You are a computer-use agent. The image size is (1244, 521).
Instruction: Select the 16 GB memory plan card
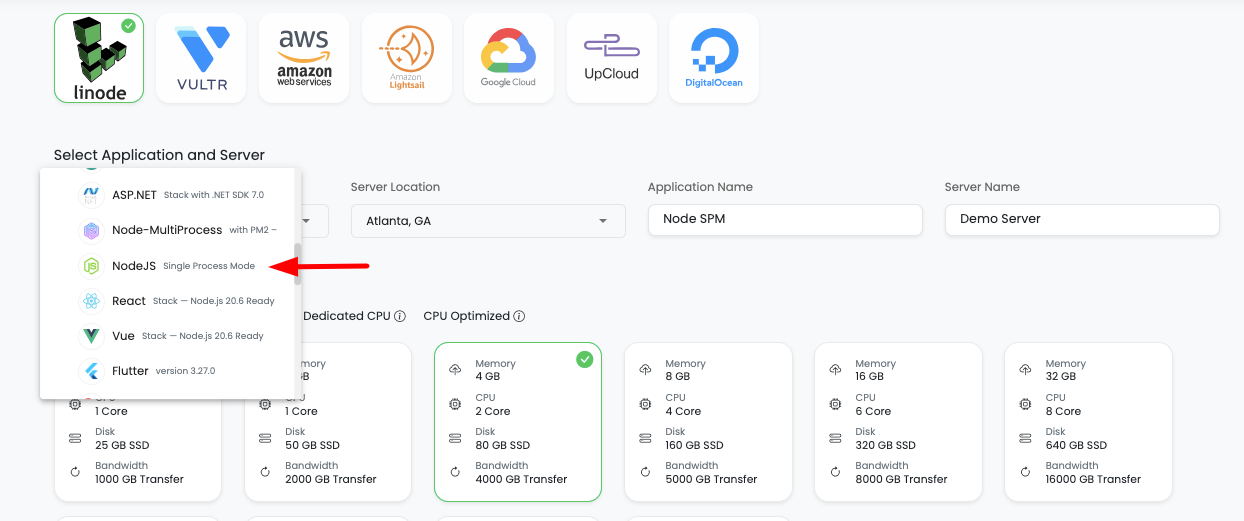coord(898,421)
